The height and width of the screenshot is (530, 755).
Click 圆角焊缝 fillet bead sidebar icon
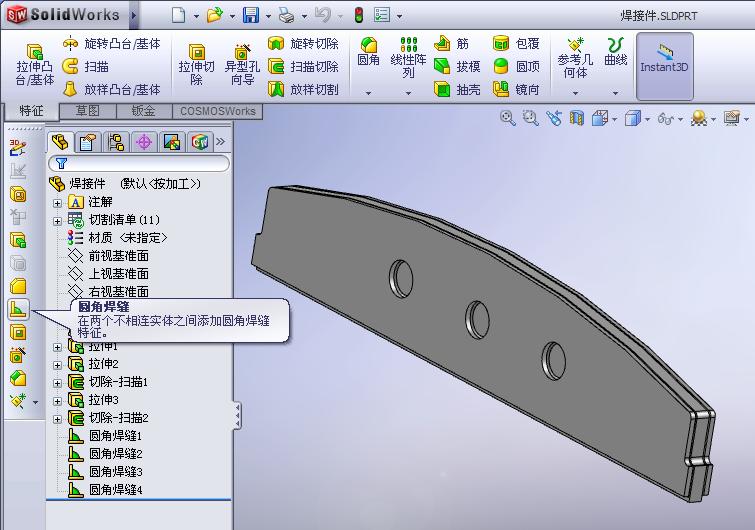pos(18,309)
